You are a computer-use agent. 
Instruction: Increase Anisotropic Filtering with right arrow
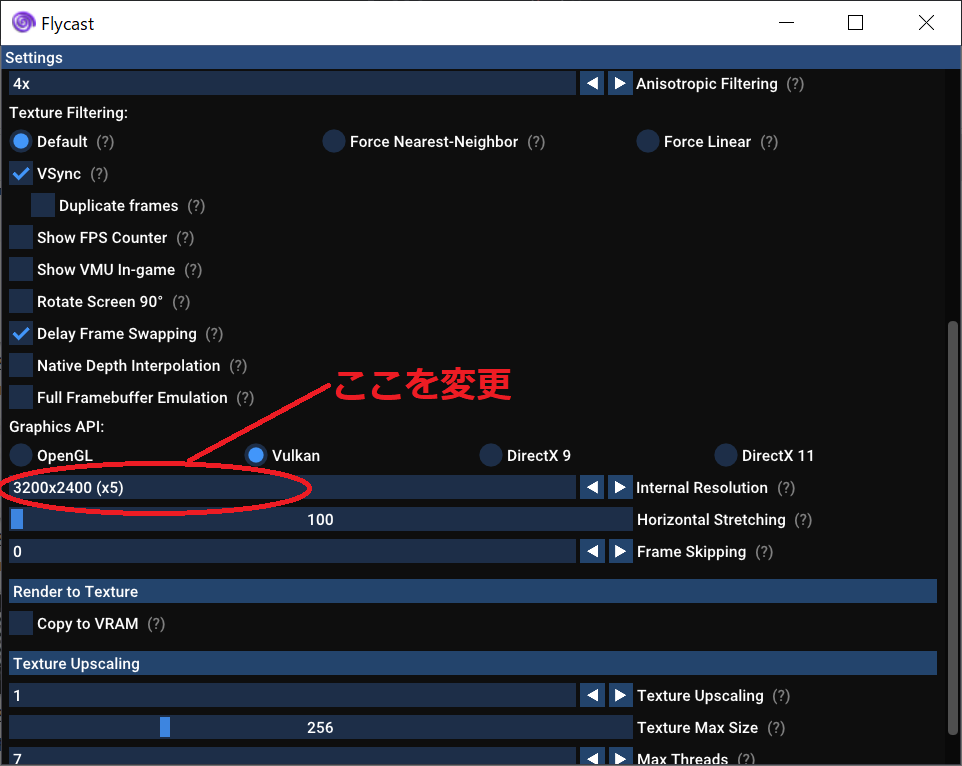click(620, 83)
